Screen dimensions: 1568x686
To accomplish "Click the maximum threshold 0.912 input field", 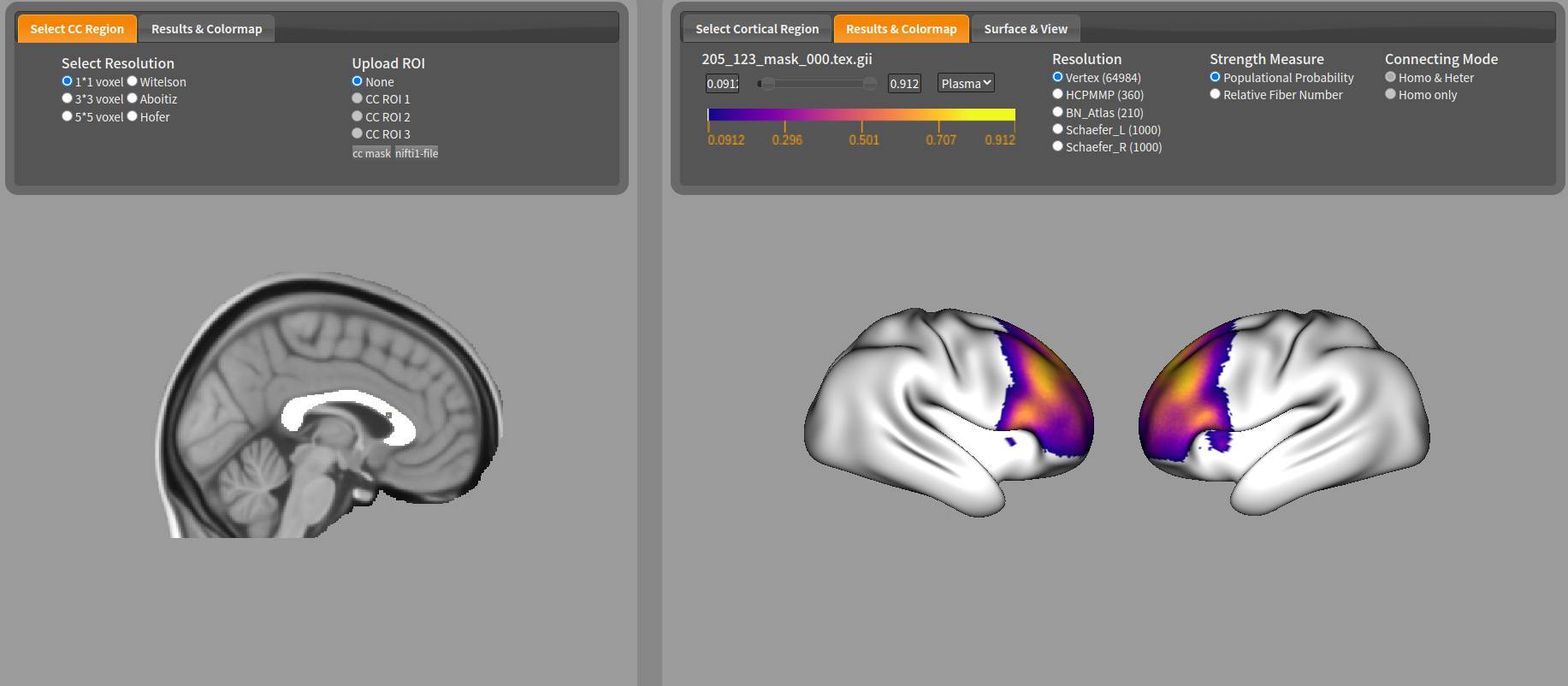I will [904, 83].
